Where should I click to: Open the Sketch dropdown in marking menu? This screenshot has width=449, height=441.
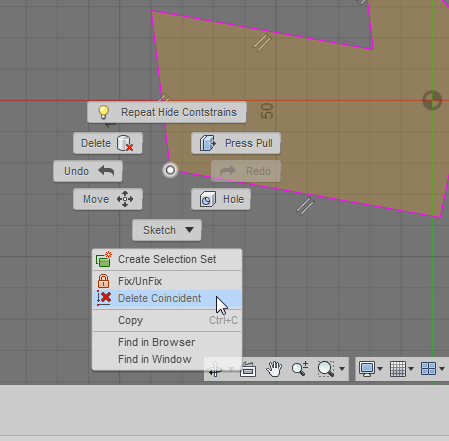[167, 230]
